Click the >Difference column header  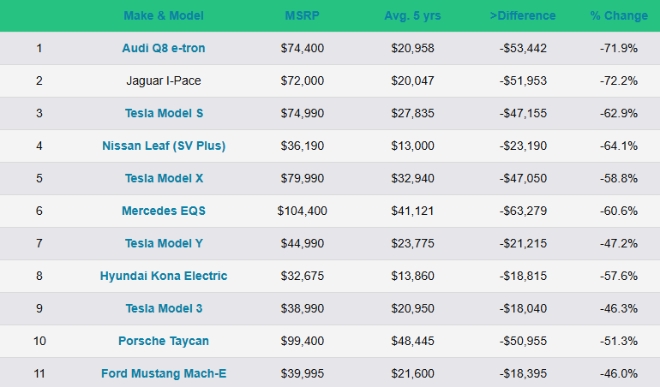[523, 16]
